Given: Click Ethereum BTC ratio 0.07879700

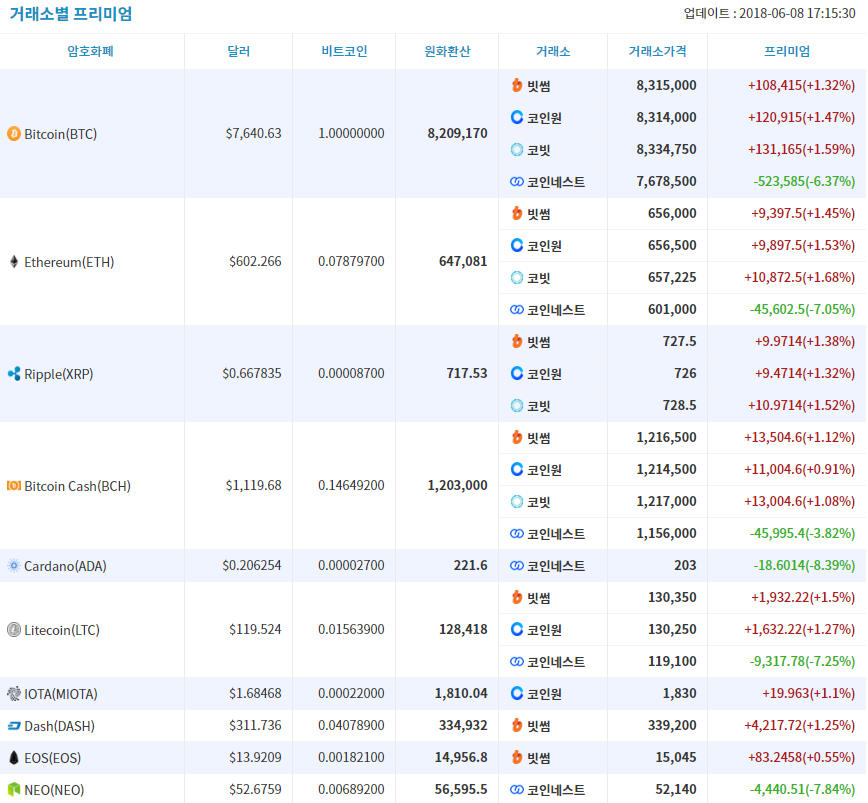Looking at the screenshot, I should (x=351, y=261).
